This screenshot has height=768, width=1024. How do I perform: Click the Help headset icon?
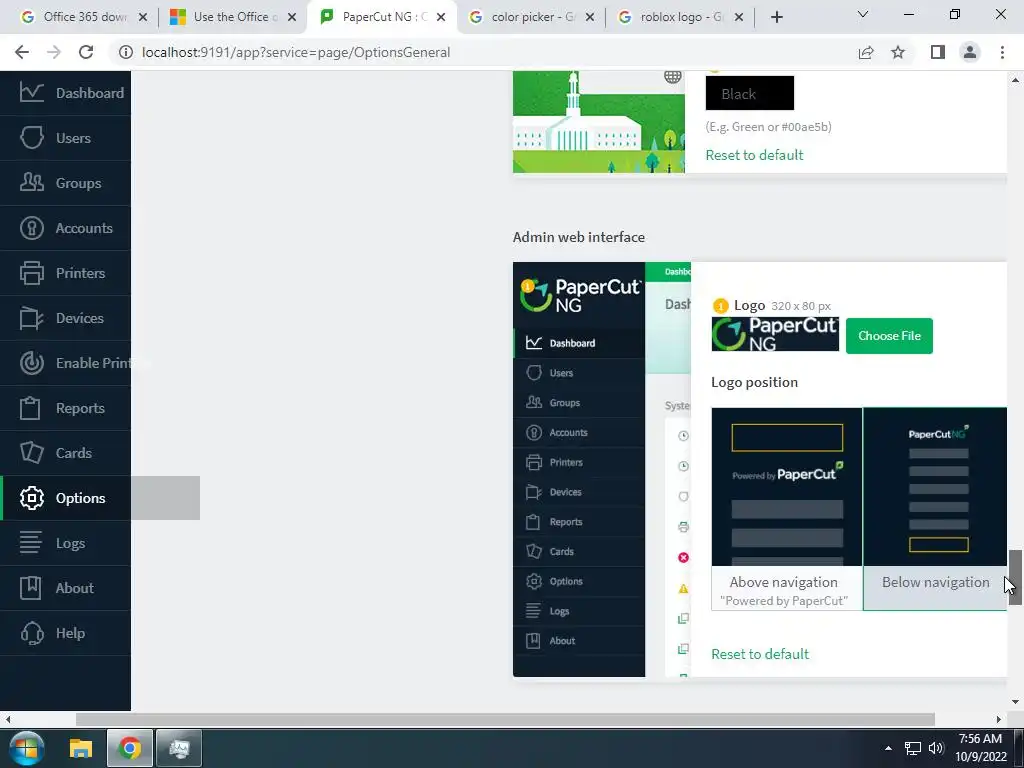click(31, 633)
